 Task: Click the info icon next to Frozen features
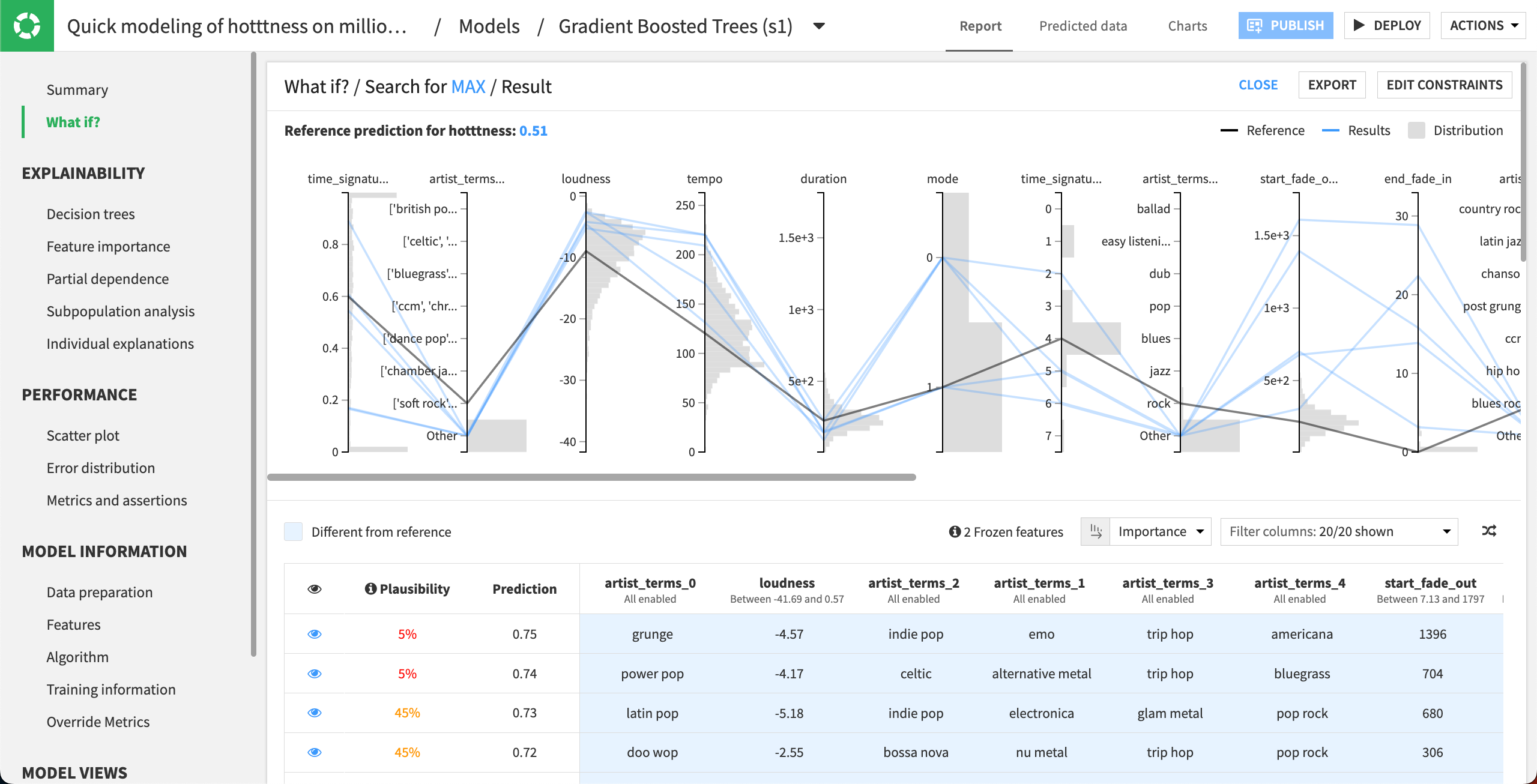(955, 531)
